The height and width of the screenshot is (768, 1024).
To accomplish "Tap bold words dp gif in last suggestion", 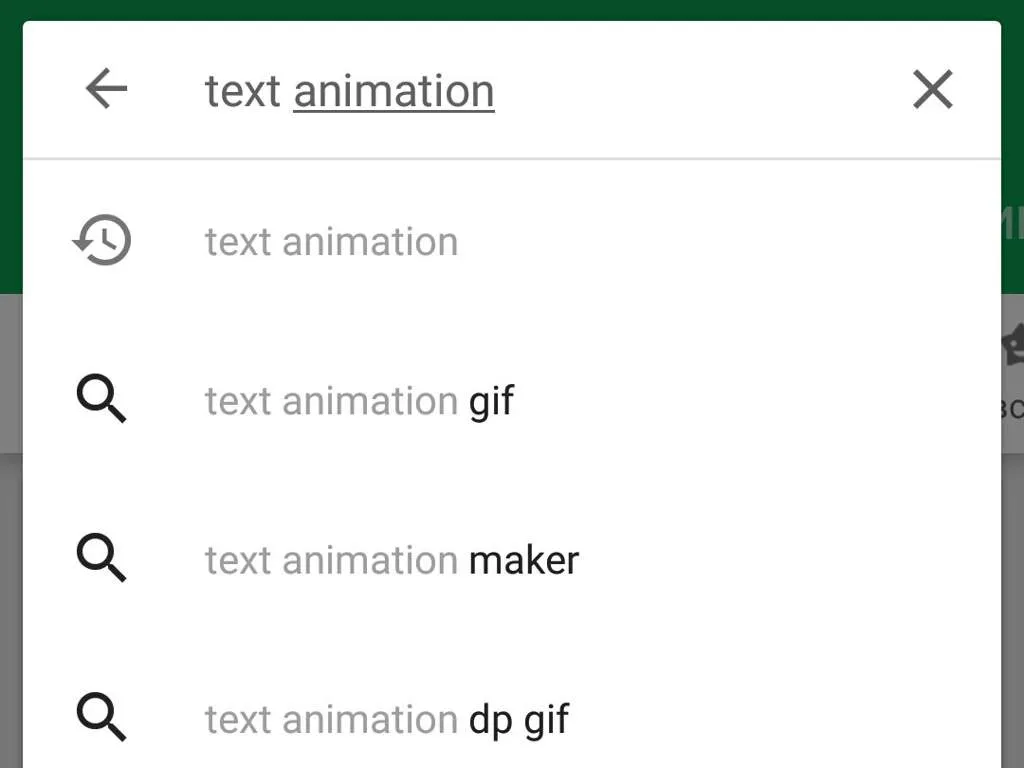I will click(519, 721).
